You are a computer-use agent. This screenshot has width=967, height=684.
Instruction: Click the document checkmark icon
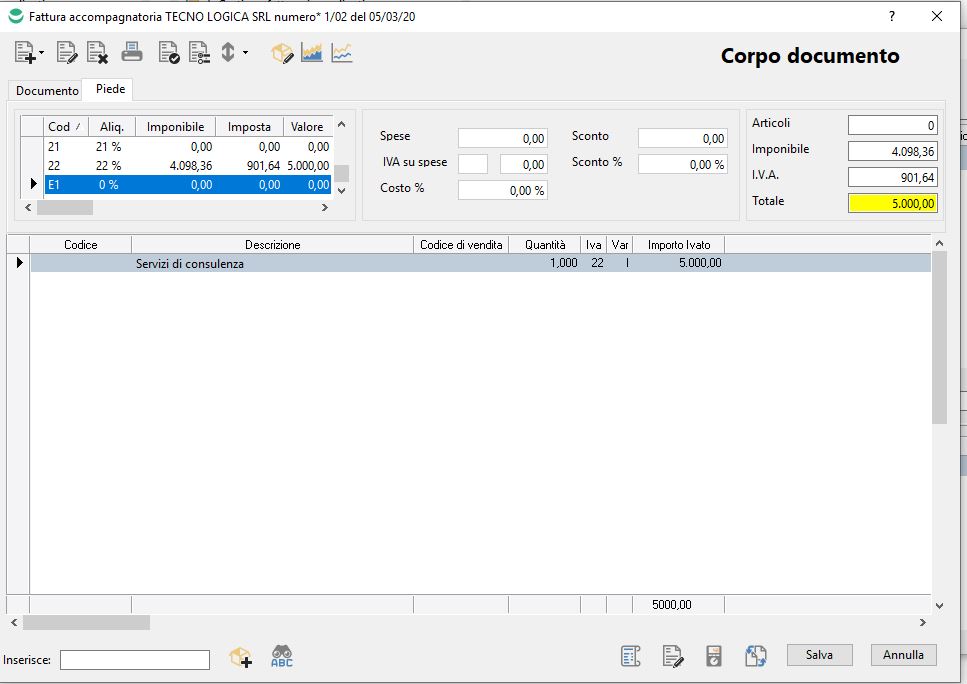pyautogui.click(x=169, y=52)
